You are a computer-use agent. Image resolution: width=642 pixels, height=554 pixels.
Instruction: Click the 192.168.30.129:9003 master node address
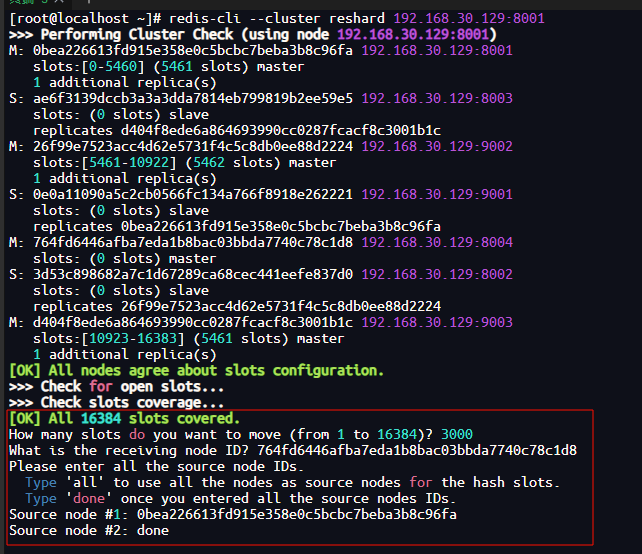pyautogui.click(x=436, y=322)
